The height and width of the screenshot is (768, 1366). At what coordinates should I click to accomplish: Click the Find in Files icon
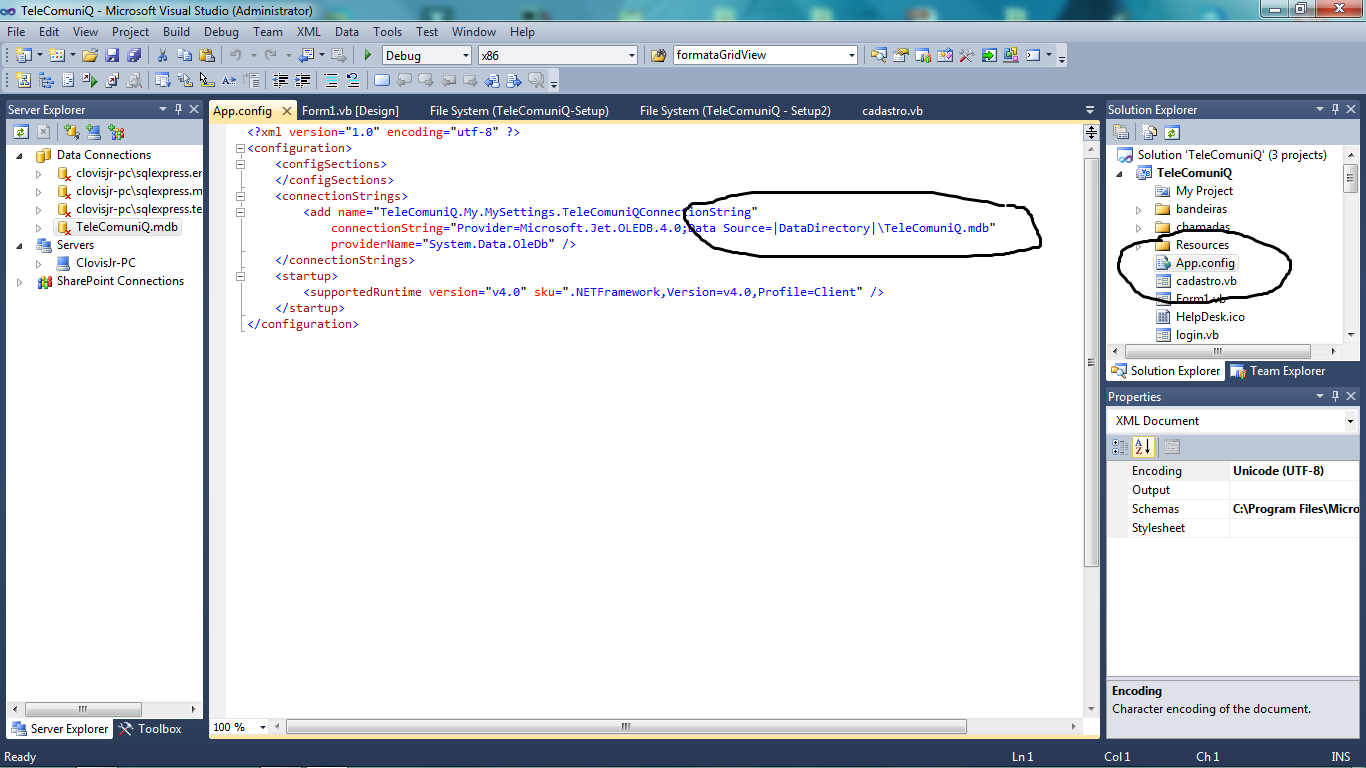pos(658,55)
